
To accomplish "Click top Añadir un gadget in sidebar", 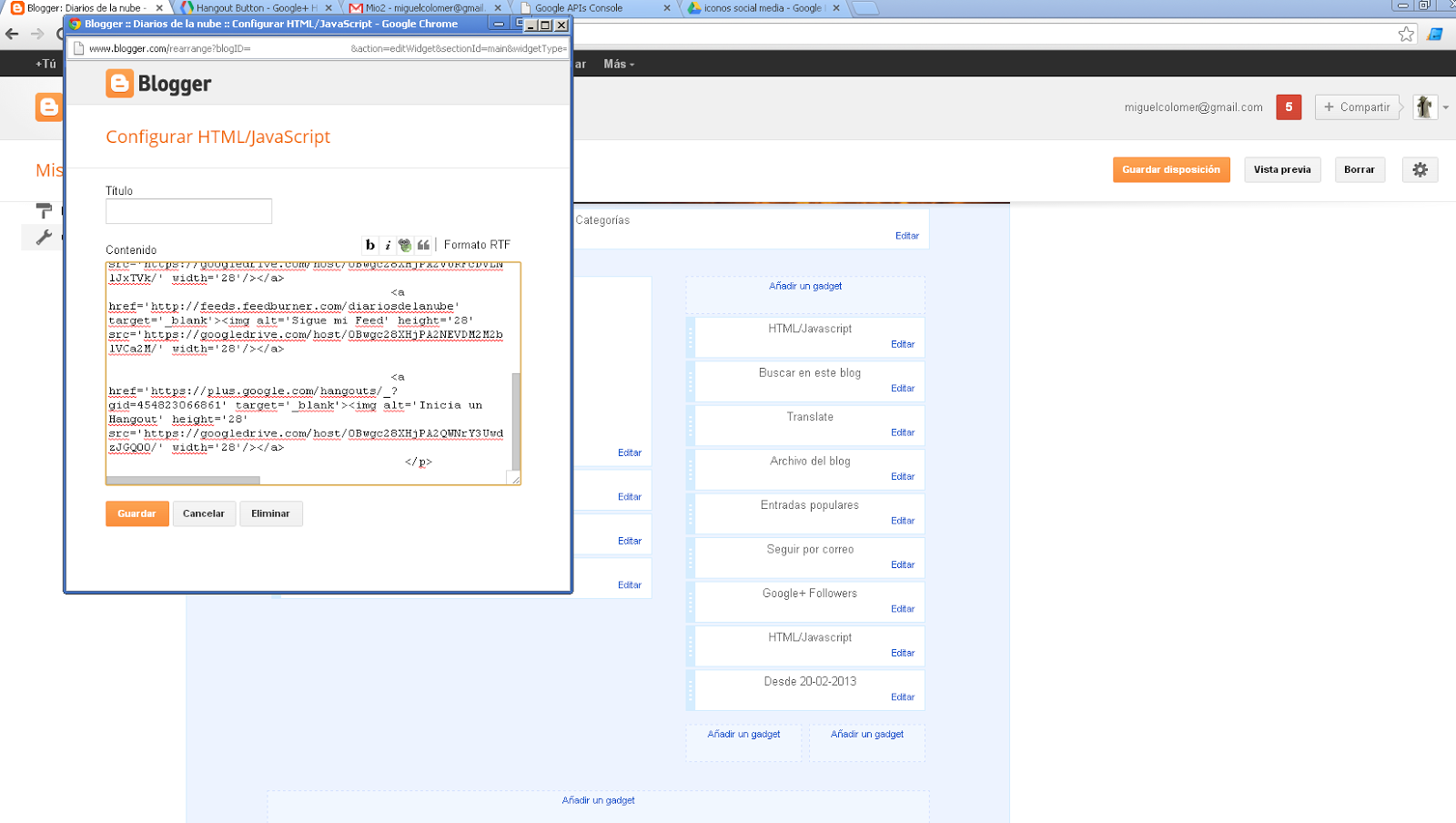I will tap(805, 286).
